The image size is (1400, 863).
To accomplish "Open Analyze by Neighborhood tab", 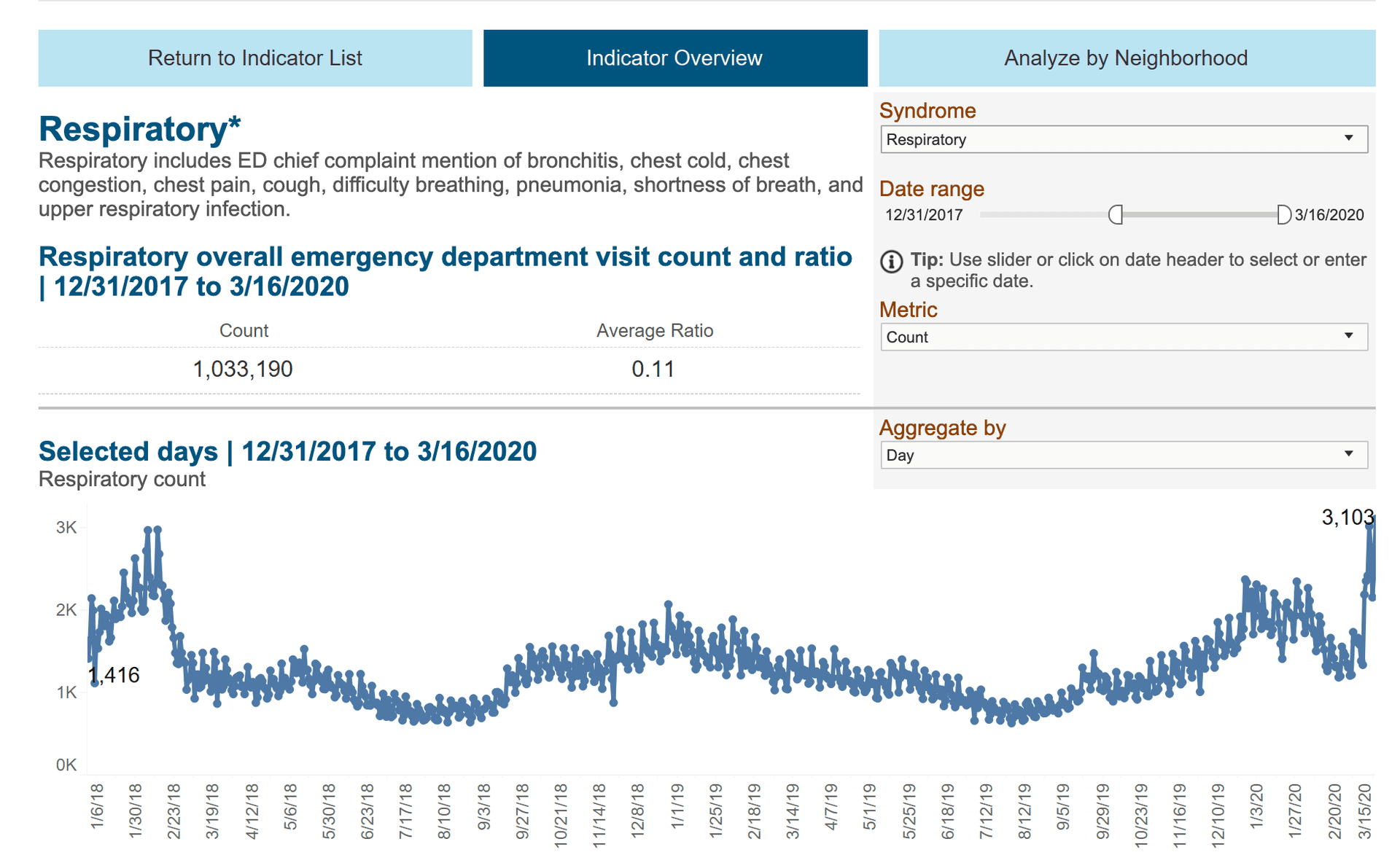I will pyautogui.click(x=1126, y=58).
